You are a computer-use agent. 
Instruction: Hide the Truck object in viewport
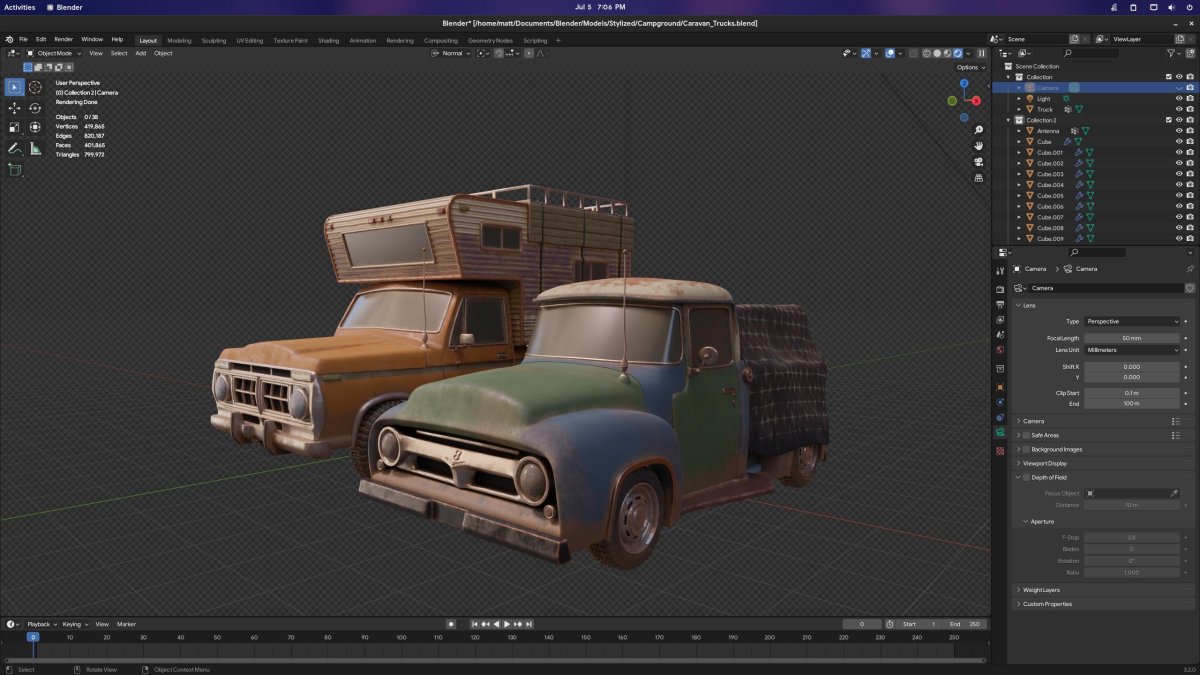1178,109
